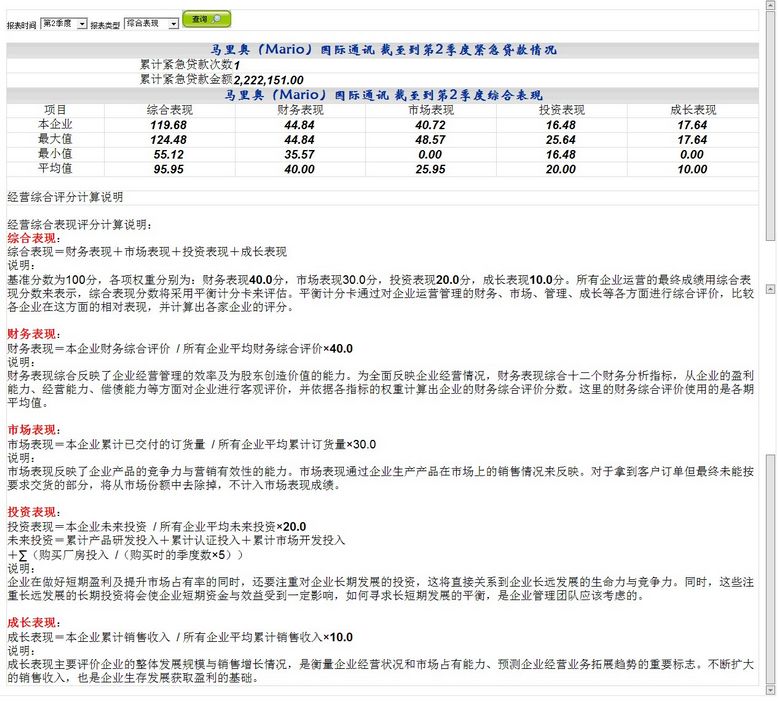
Task: Click the 紧急贷款情况 section title banner
Action: point(383,50)
